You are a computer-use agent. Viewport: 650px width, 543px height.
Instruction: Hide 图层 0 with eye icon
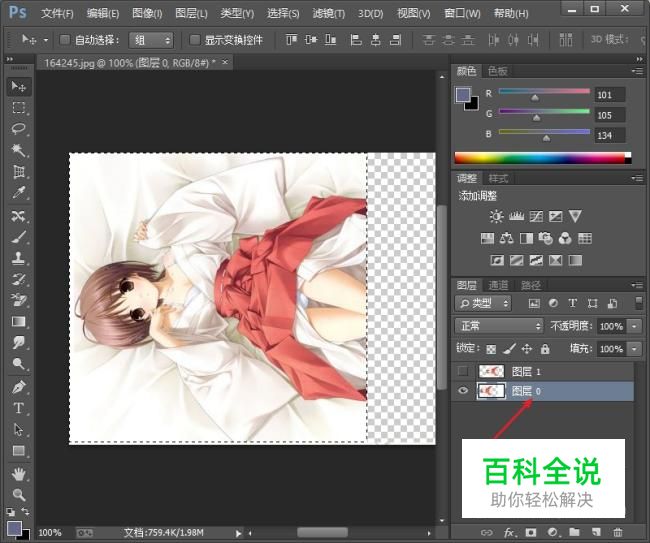click(463, 390)
